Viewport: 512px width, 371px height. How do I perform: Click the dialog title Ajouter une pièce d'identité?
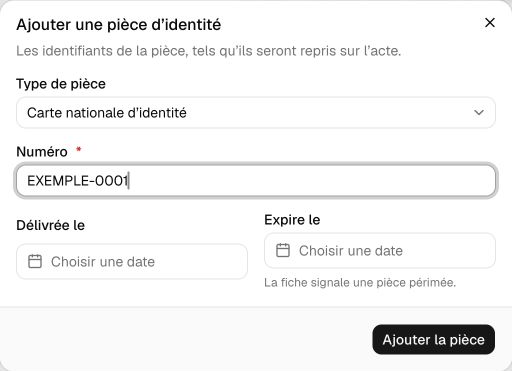pos(119,25)
